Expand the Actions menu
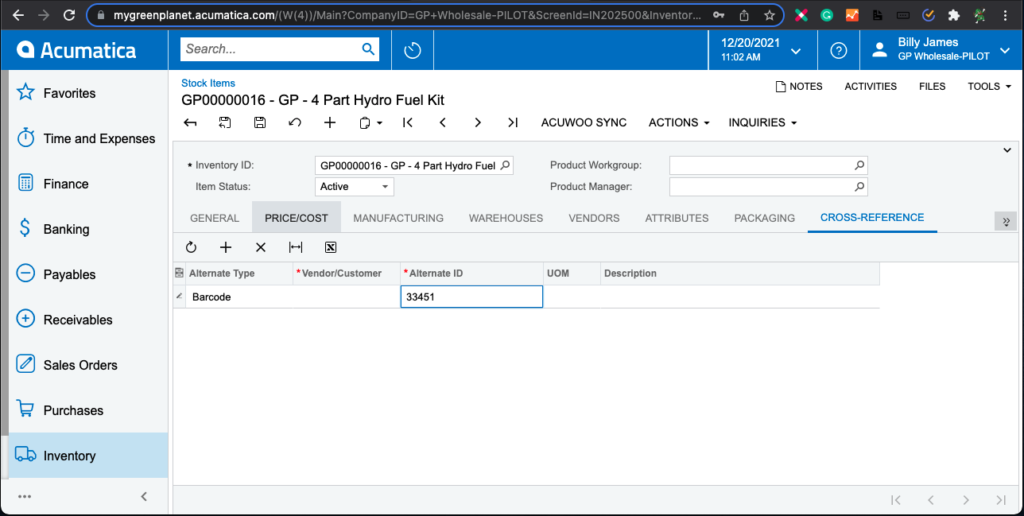 pos(679,123)
